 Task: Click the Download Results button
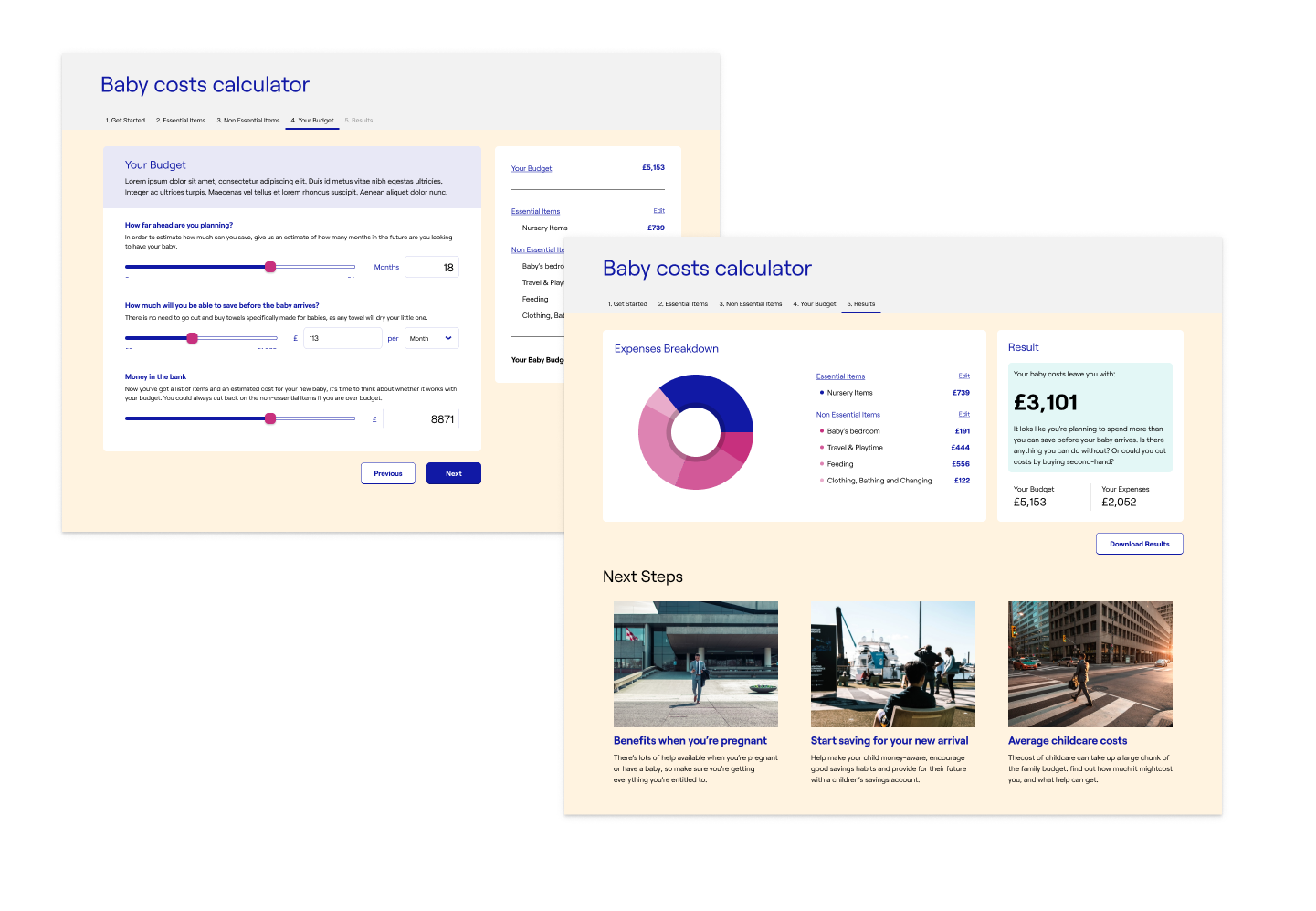[x=1140, y=544]
